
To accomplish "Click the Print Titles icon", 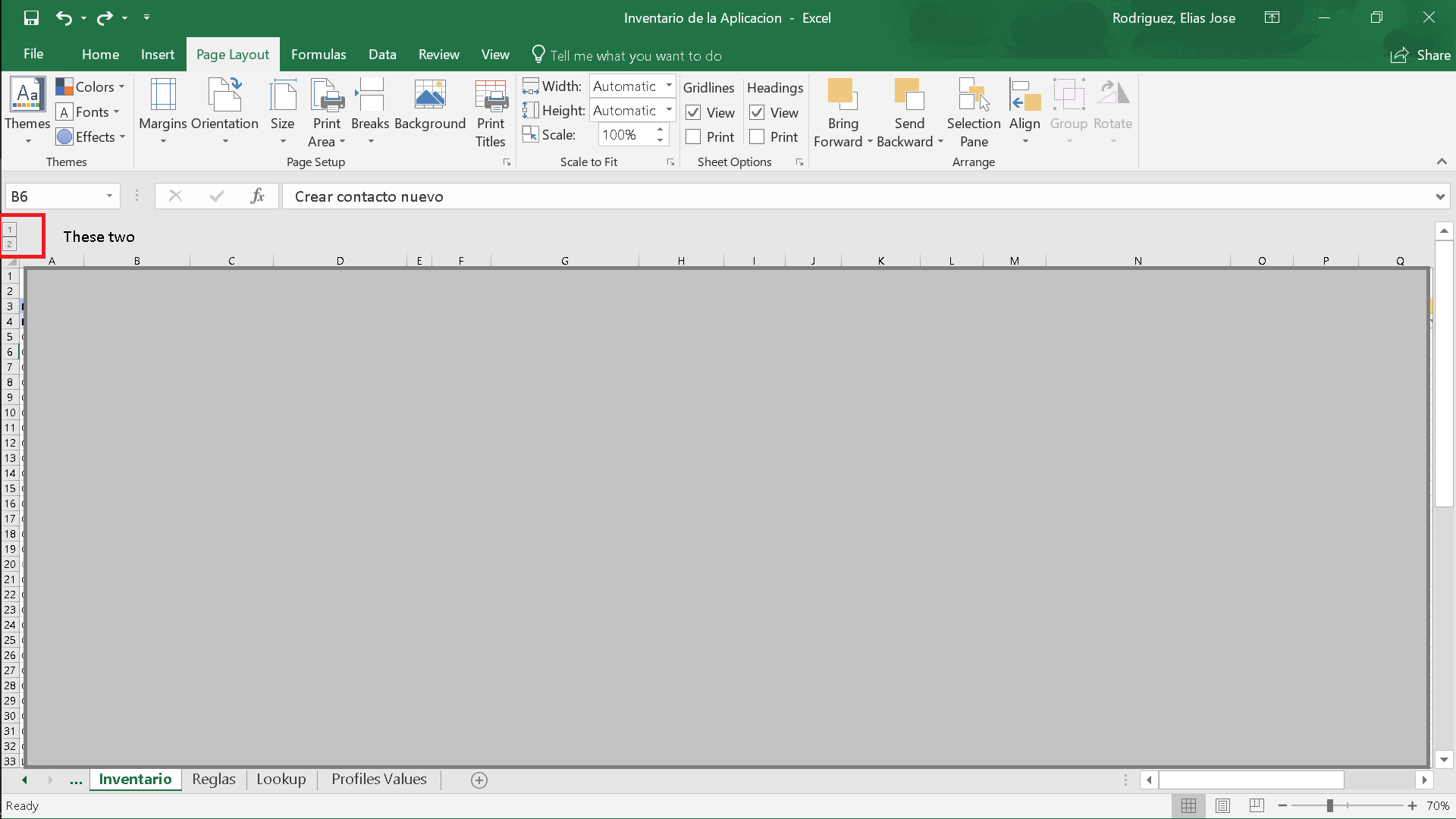I will pos(491,96).
